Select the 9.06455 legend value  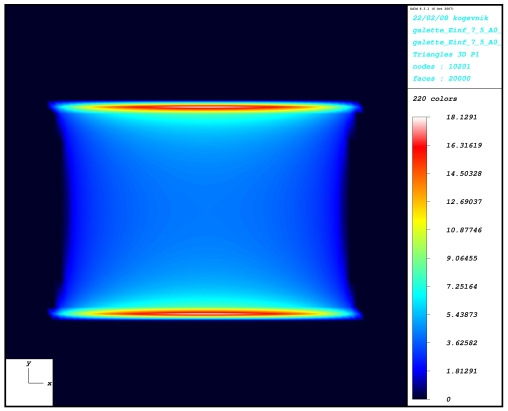click(x=462, y=258)
